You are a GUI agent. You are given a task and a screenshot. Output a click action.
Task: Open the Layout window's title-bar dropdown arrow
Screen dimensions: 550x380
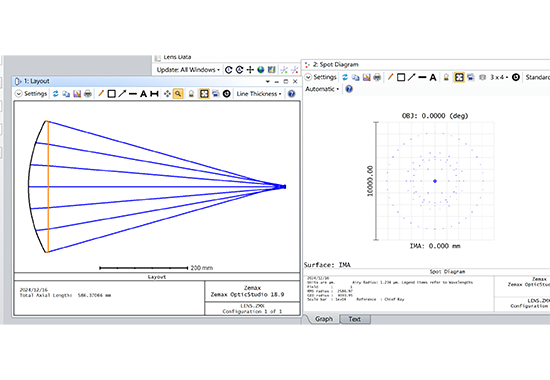pyautogui.click(x=268, y=81)
